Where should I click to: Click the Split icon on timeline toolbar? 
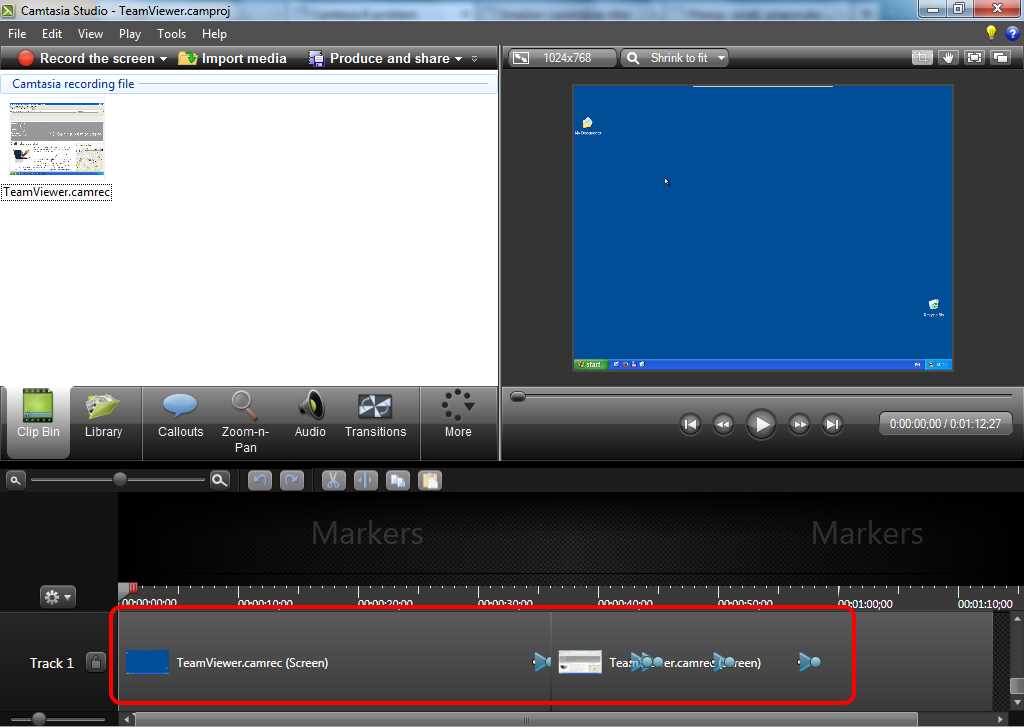coord(366,481)
